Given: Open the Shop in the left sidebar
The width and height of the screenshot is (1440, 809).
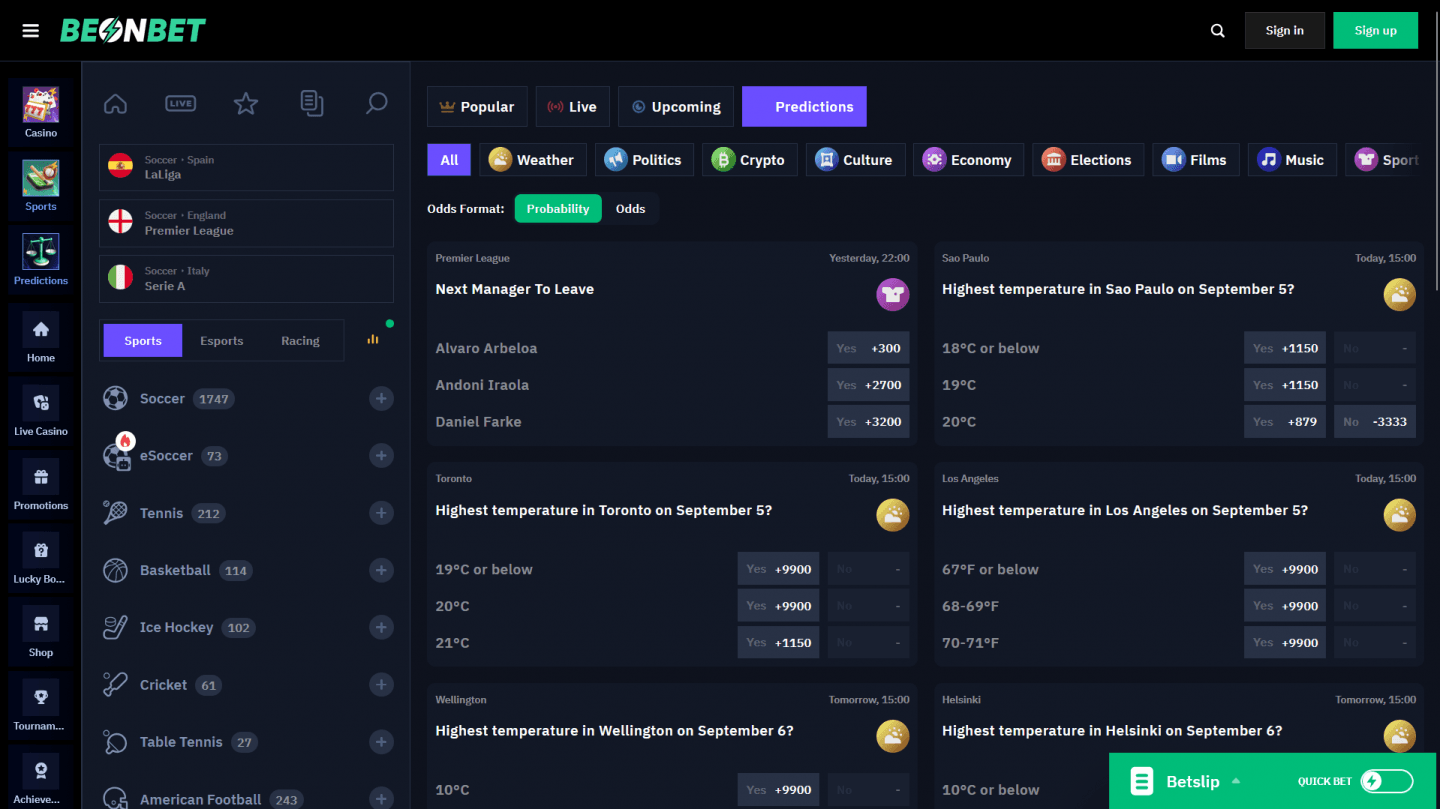Looking at the screenshot, I should 41,633.
